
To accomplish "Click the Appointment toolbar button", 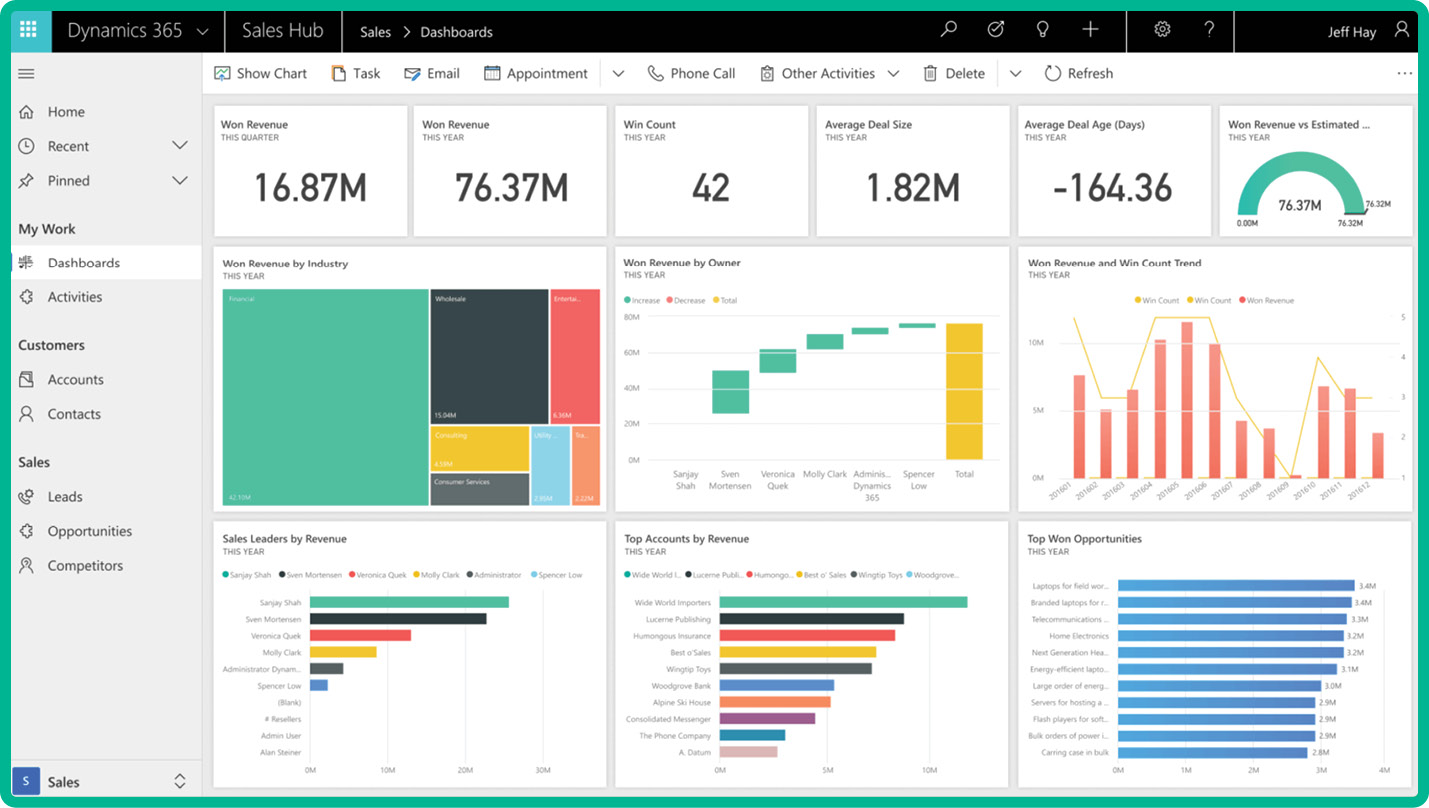I will [535, 73].
